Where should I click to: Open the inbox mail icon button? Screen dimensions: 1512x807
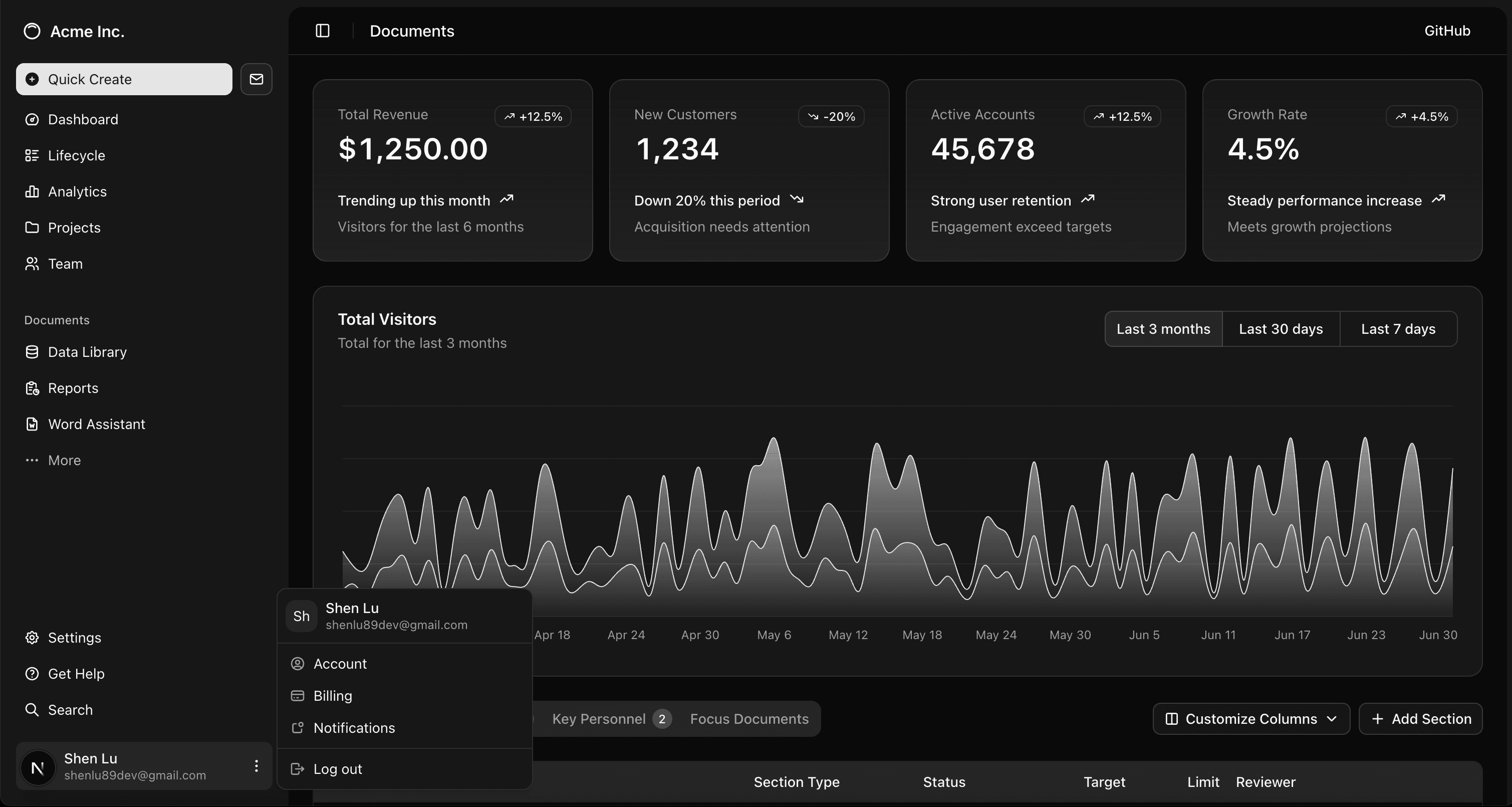[x=257, y=79]
